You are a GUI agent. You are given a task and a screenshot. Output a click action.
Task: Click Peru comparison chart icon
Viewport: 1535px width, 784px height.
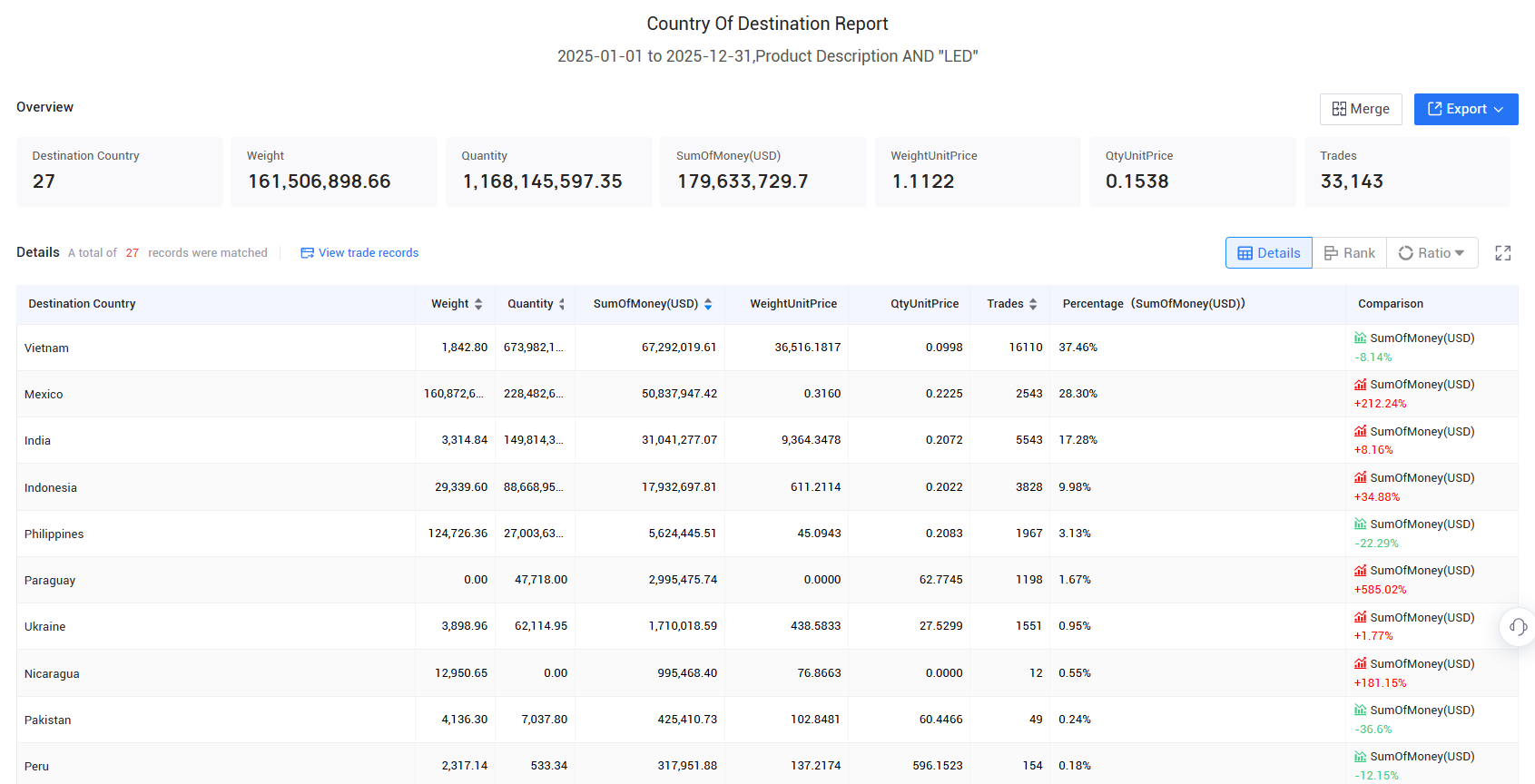click(x=1360, y=756)
